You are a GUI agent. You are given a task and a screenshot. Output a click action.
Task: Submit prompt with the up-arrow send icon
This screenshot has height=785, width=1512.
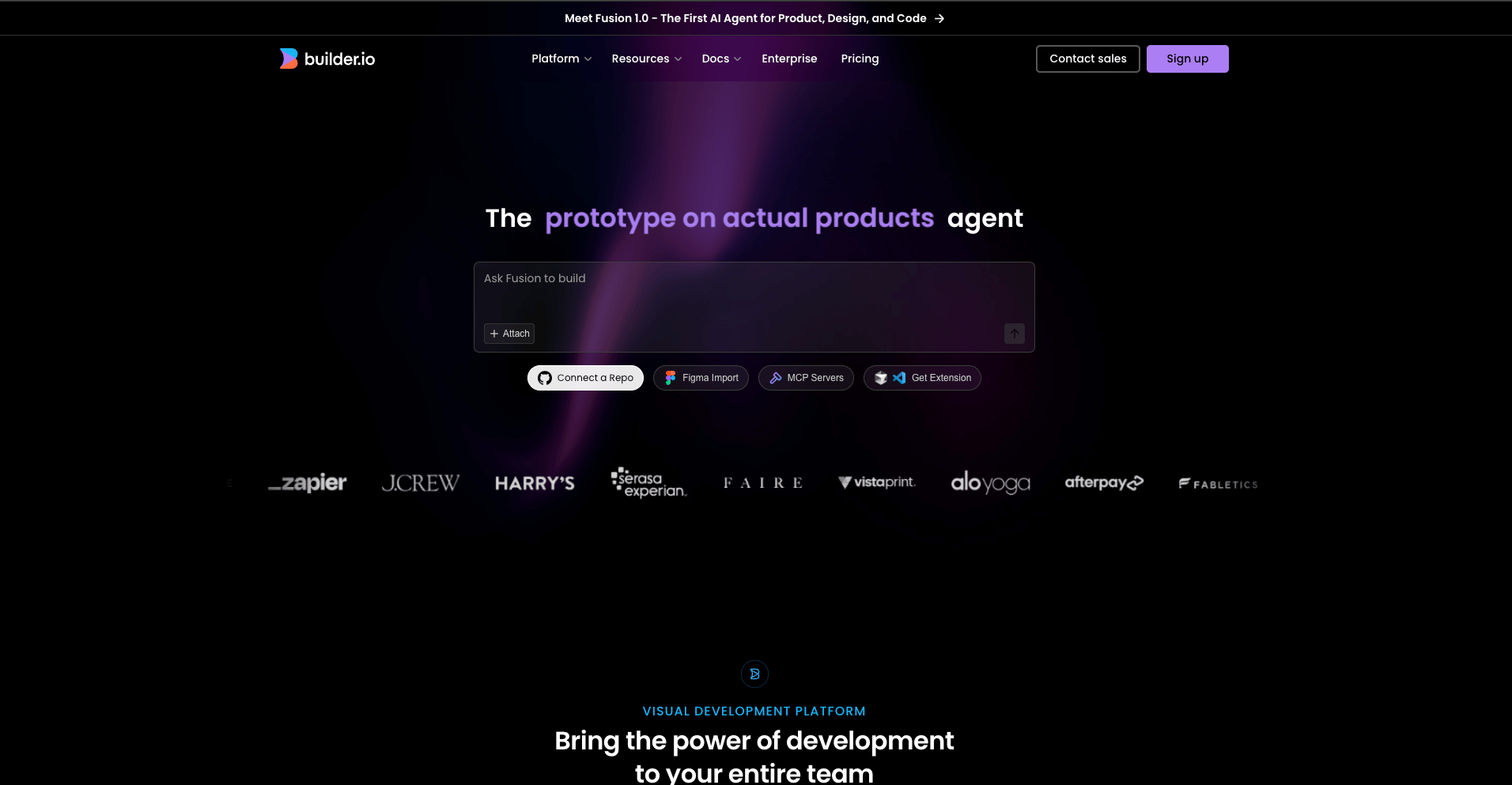(x=1015, y=334)
